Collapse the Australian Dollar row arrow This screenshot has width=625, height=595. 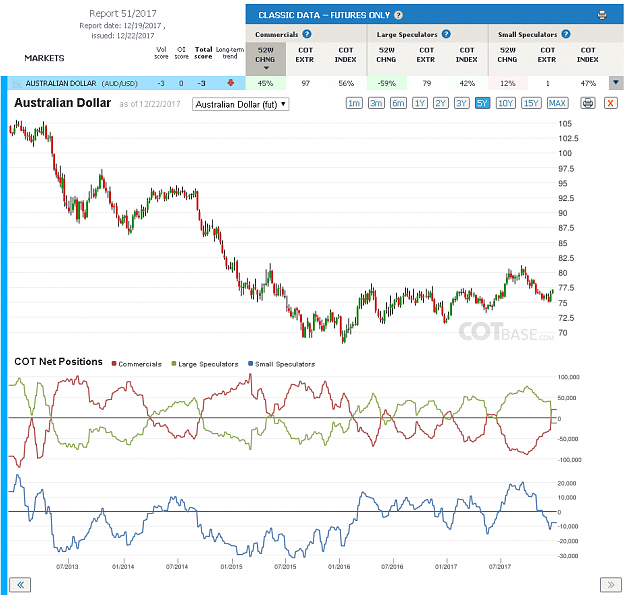[616, 83]
